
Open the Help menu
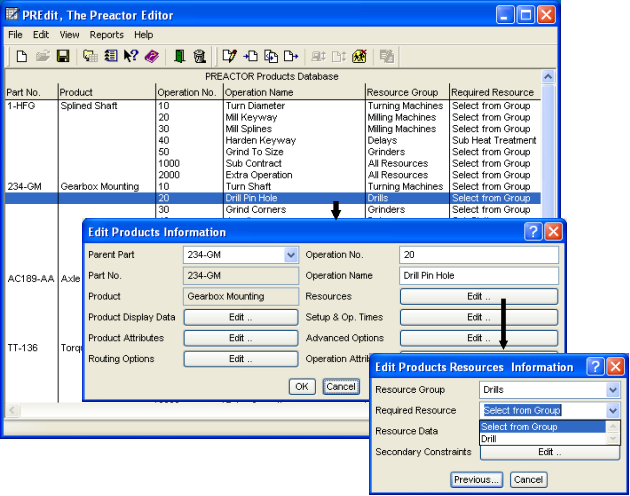pos(143,35)
